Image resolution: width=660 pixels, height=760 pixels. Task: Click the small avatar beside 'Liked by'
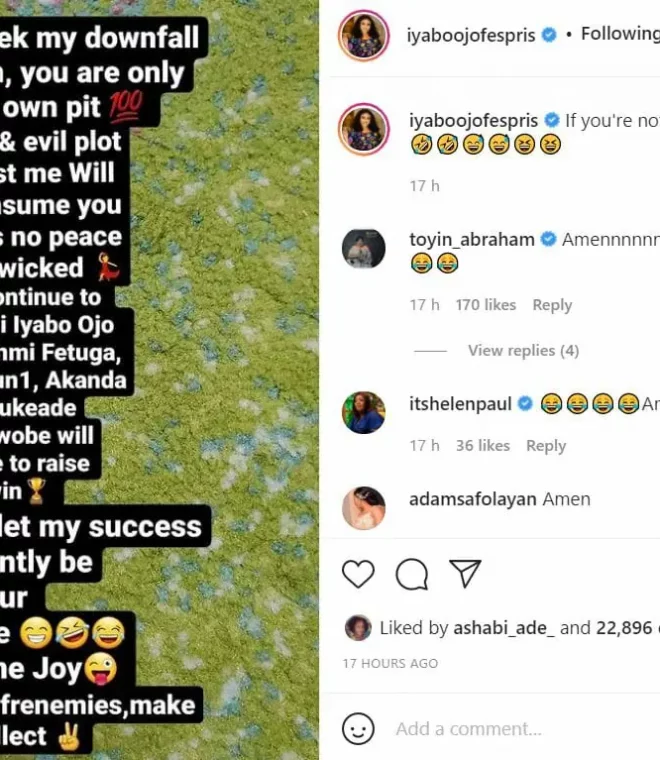358,628
